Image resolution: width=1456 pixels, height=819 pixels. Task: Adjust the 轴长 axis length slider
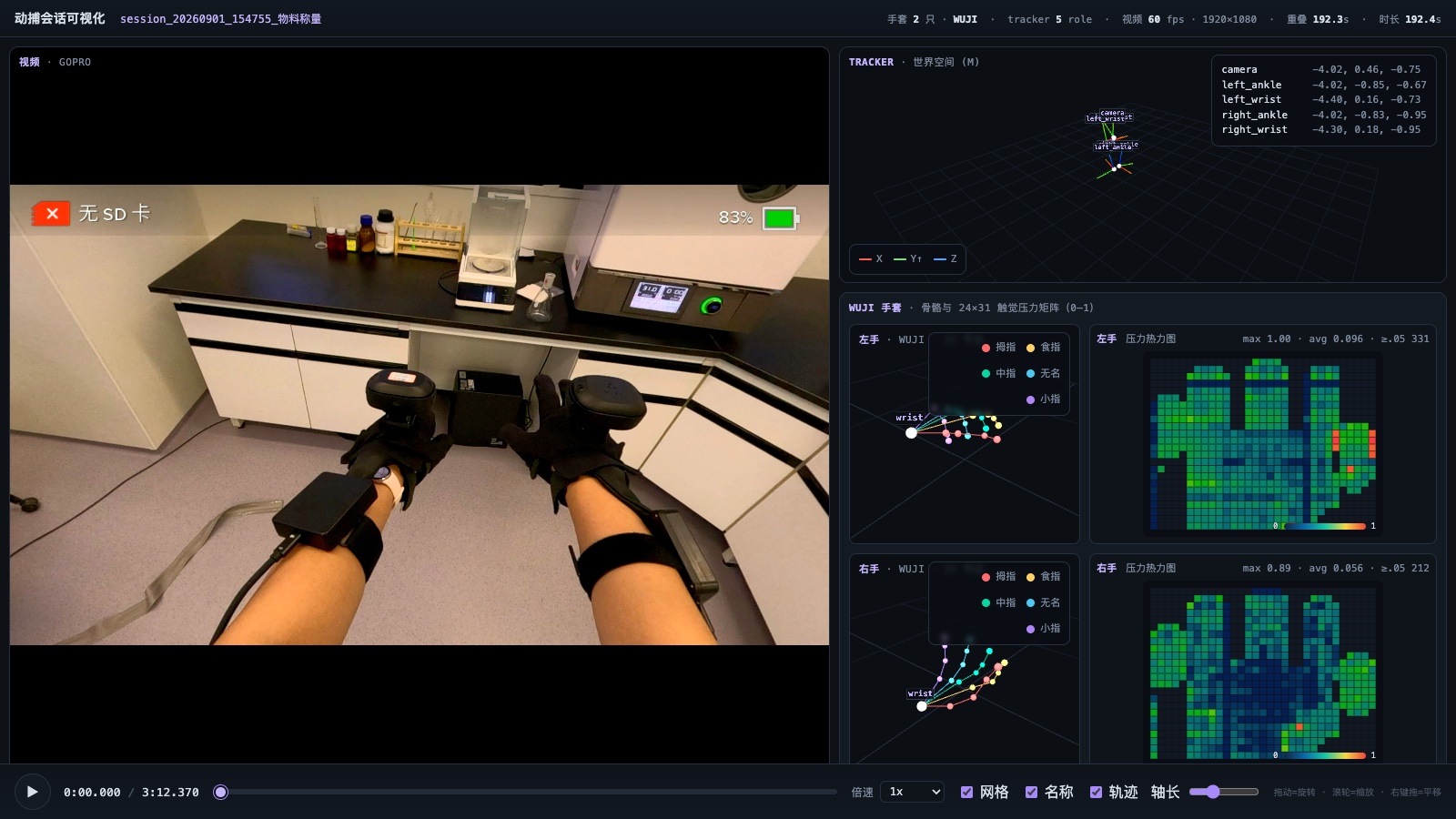pyautogui.click(x=1223, y=792)
